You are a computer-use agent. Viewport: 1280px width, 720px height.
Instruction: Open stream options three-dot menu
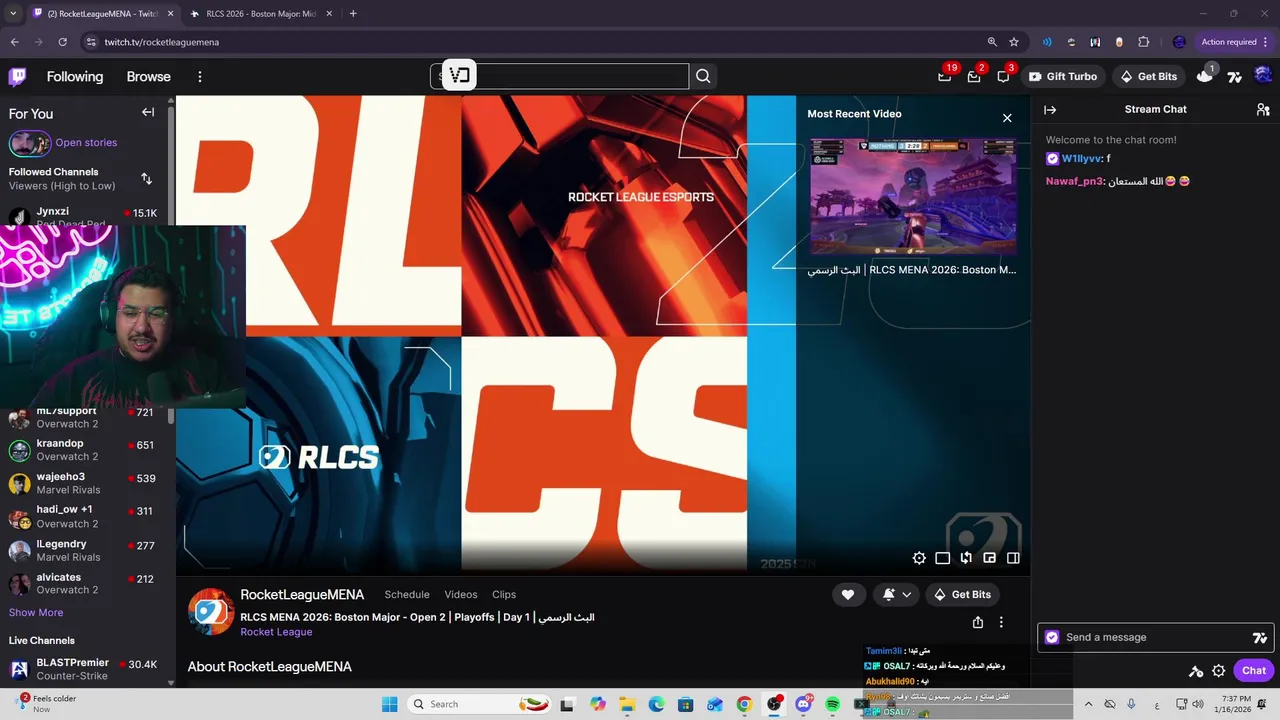coord(1001,622)
